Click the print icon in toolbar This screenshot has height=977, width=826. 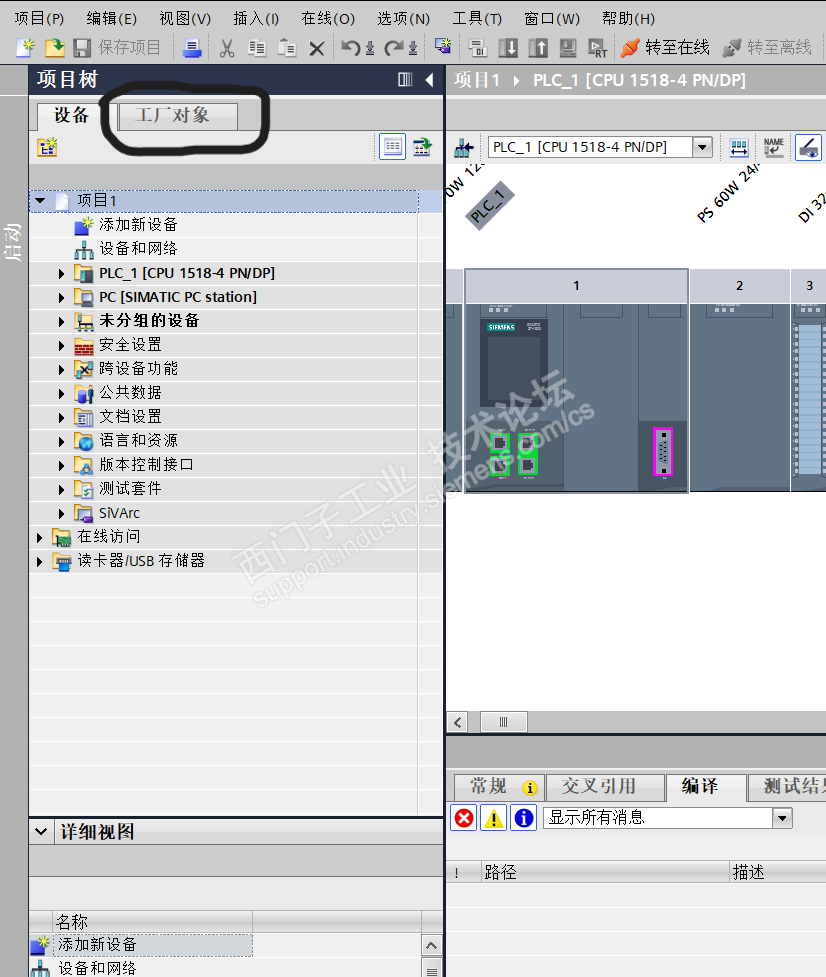[192, 48]
